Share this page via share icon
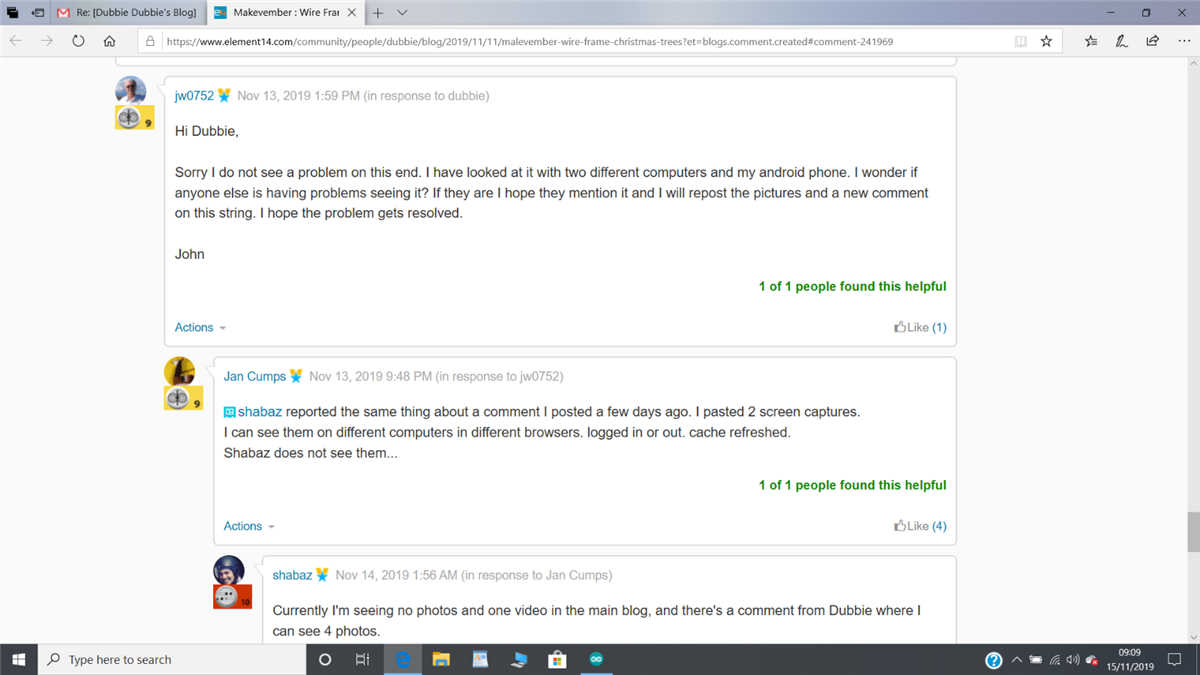1200x675 pixels. (1152, 41)
